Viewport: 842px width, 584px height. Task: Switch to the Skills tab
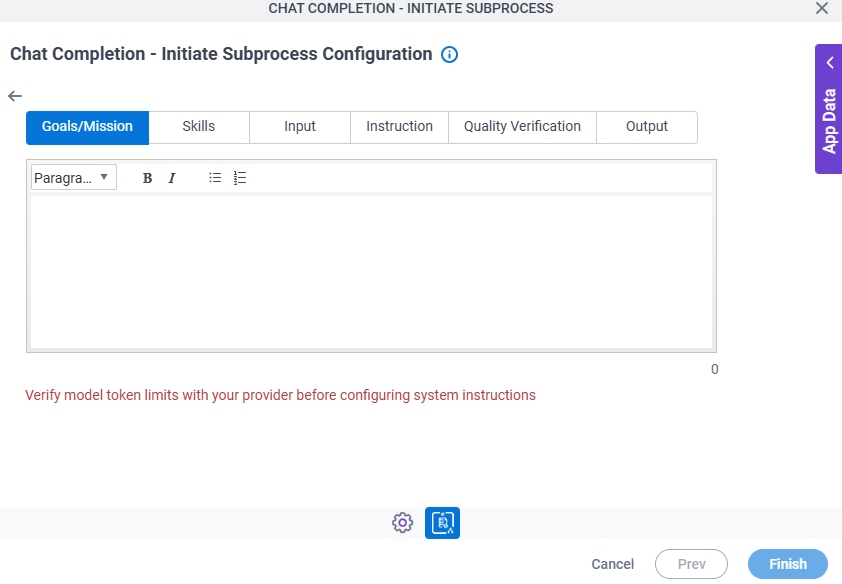[199, 127]
